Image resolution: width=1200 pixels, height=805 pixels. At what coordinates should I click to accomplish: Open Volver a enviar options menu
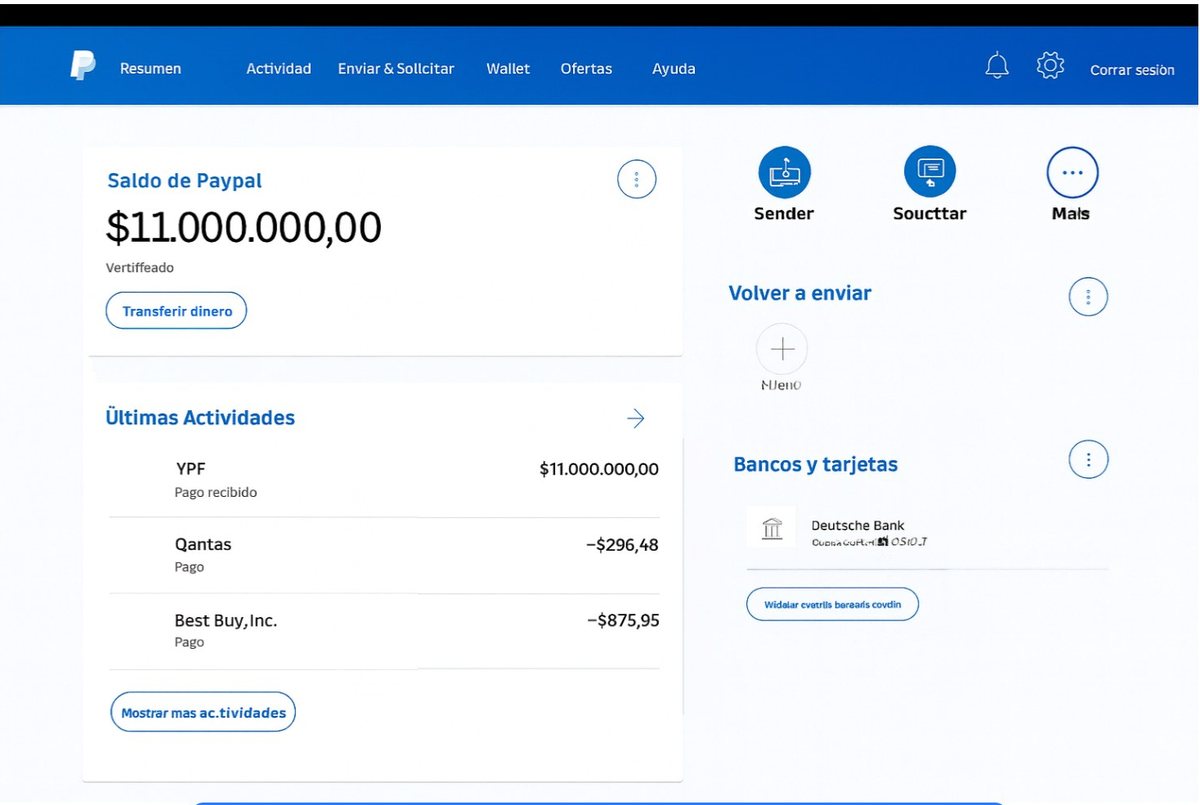click(x=1088, y=296)
